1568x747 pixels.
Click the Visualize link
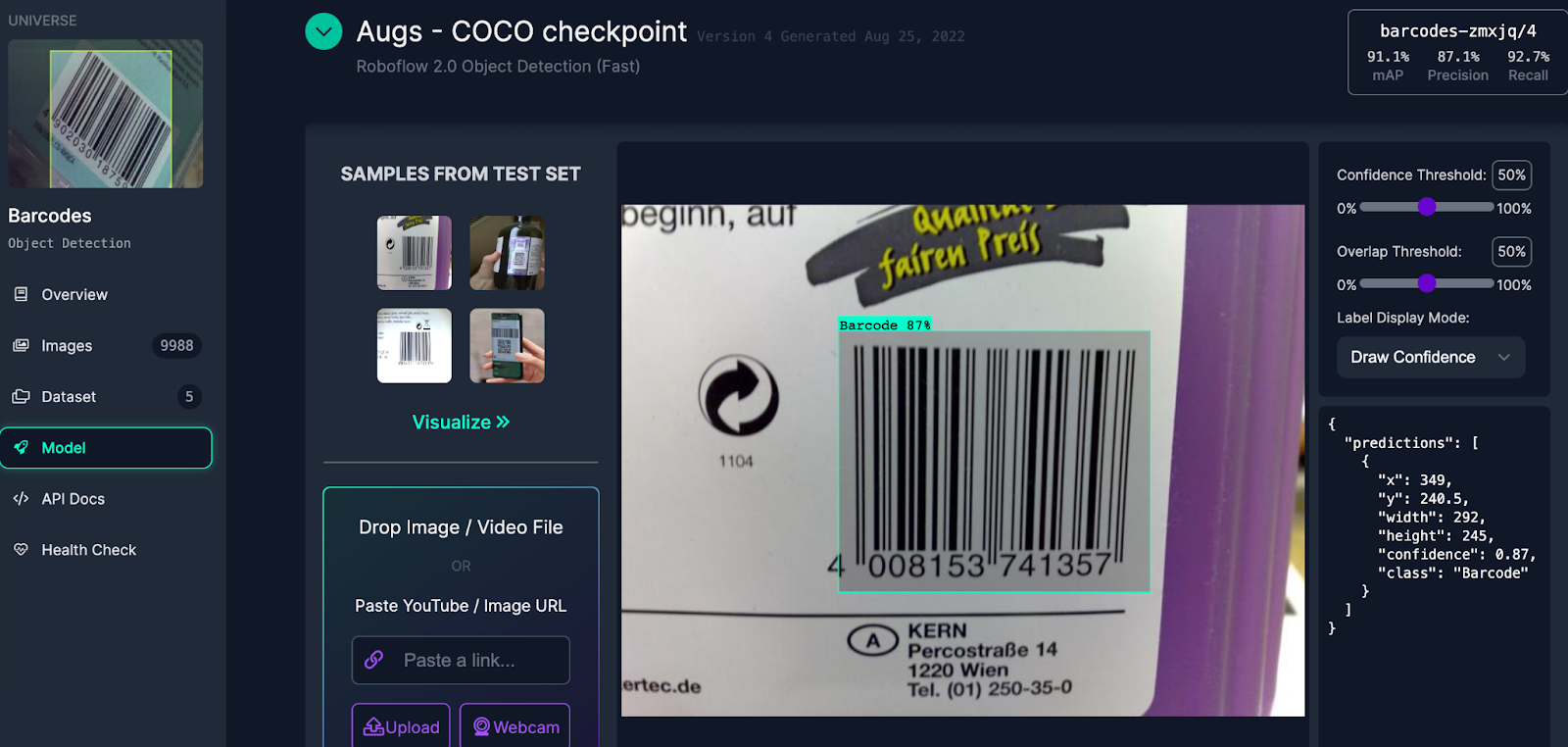(x=461, y=422)
